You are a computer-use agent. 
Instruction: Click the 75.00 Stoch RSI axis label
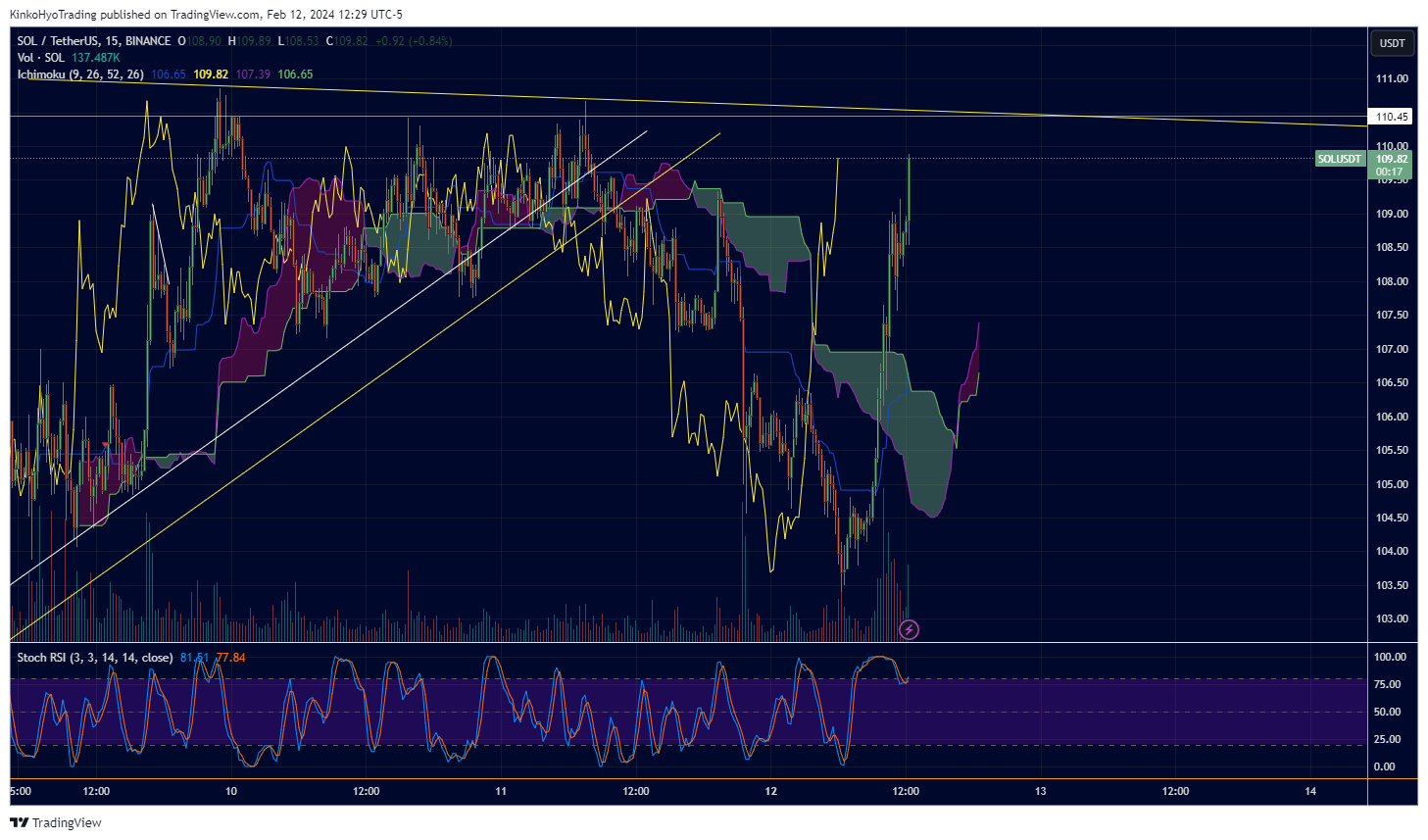1388,684
